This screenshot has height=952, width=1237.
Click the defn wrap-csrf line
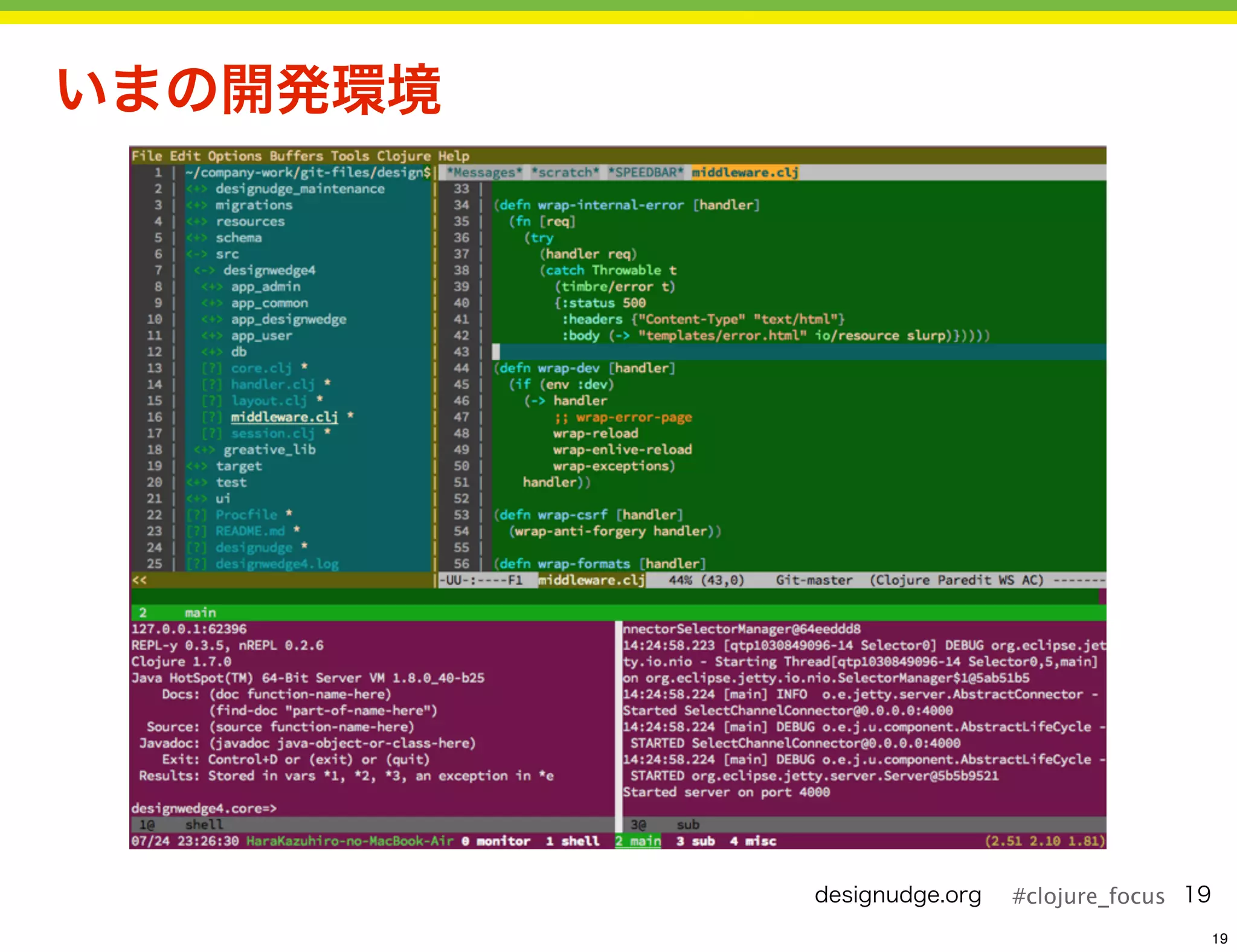coord(588,515)
